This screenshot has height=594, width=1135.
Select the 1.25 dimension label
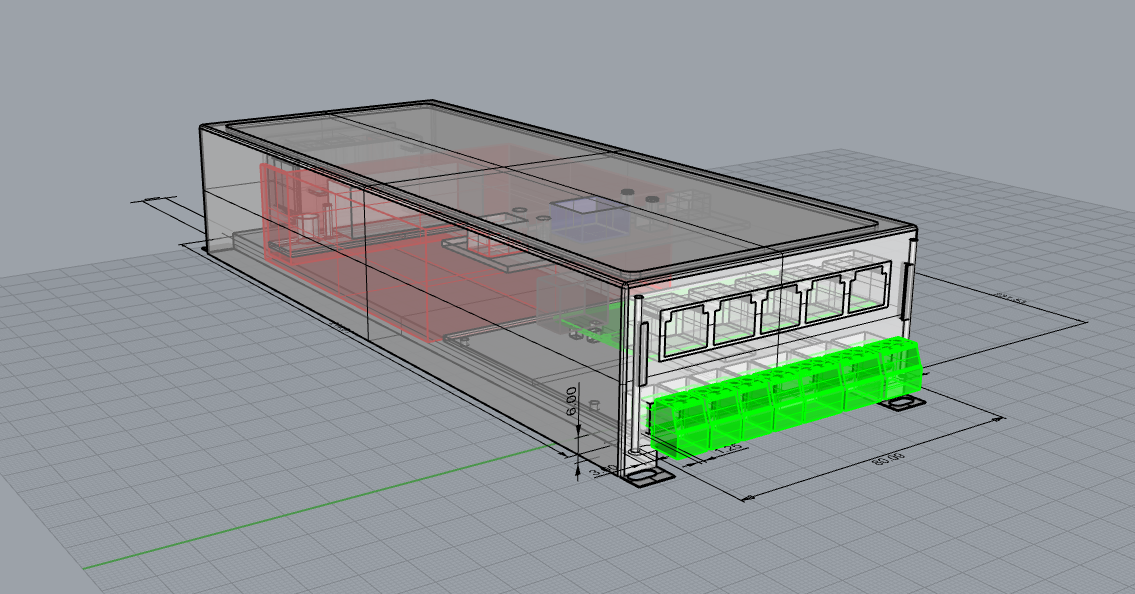tap(729, 450)
